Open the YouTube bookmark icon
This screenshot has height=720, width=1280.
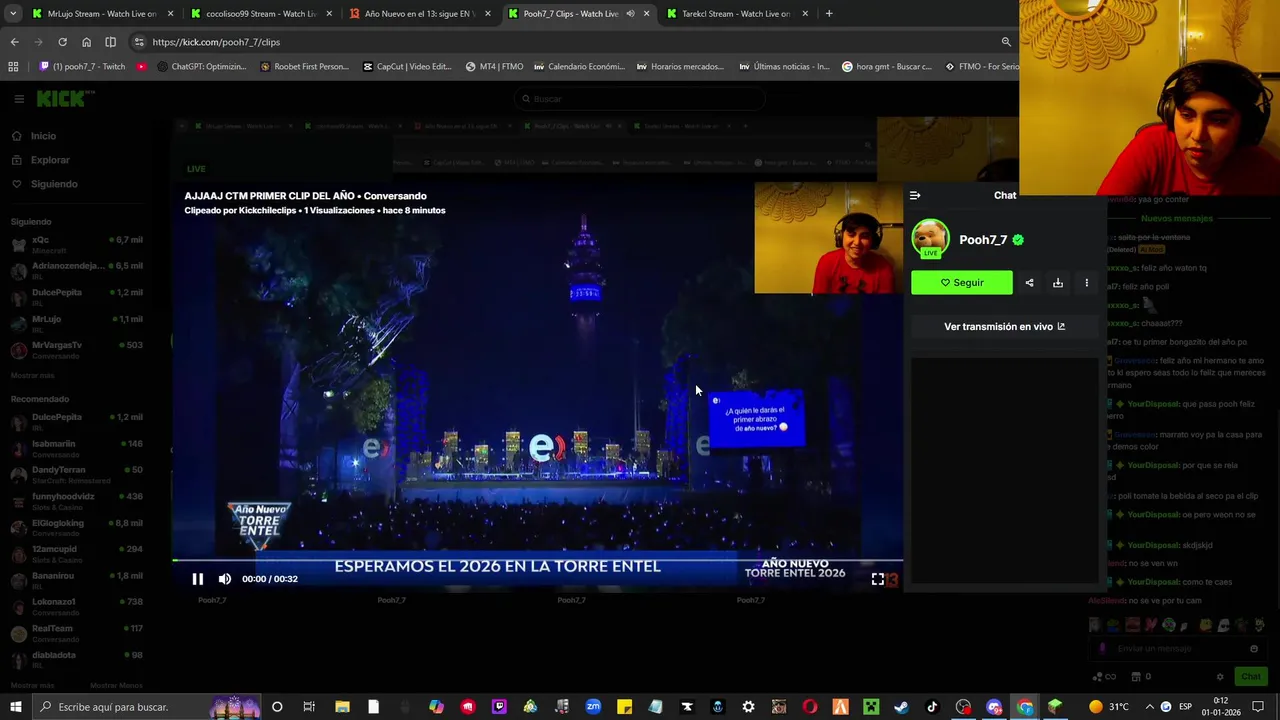(x=141, y=67)
